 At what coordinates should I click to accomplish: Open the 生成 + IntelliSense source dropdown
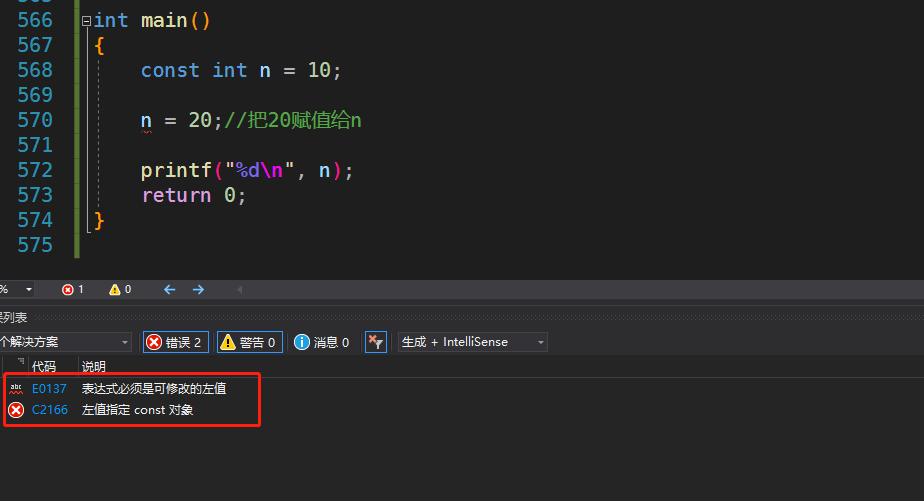point(473,342)
